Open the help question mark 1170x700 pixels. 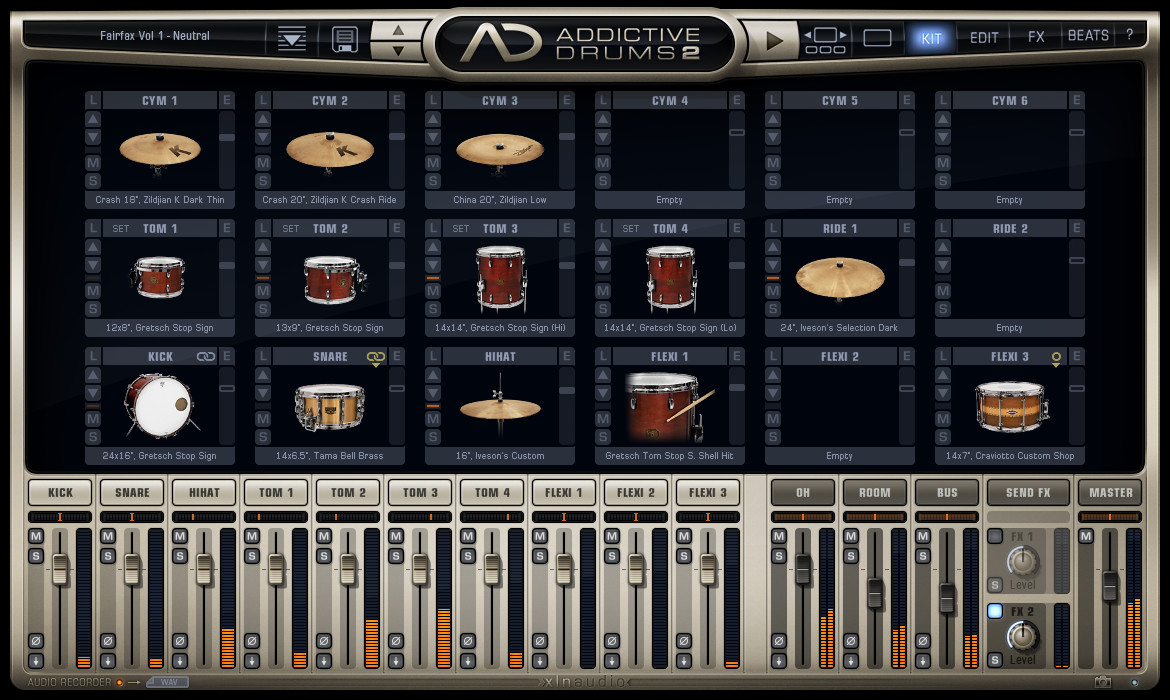1130,34
